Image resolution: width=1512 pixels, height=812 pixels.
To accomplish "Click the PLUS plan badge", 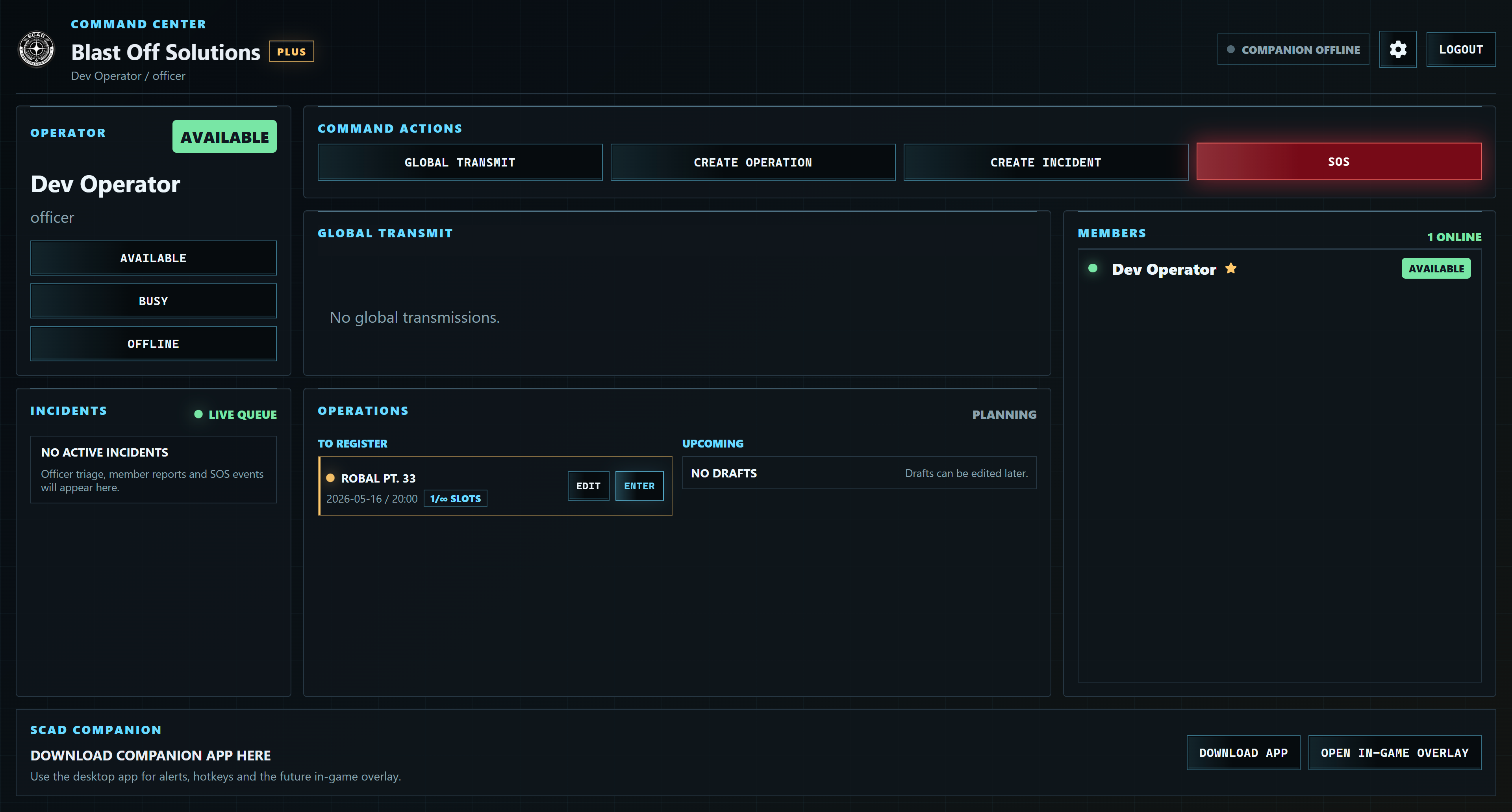I will (x=292, y=52).
